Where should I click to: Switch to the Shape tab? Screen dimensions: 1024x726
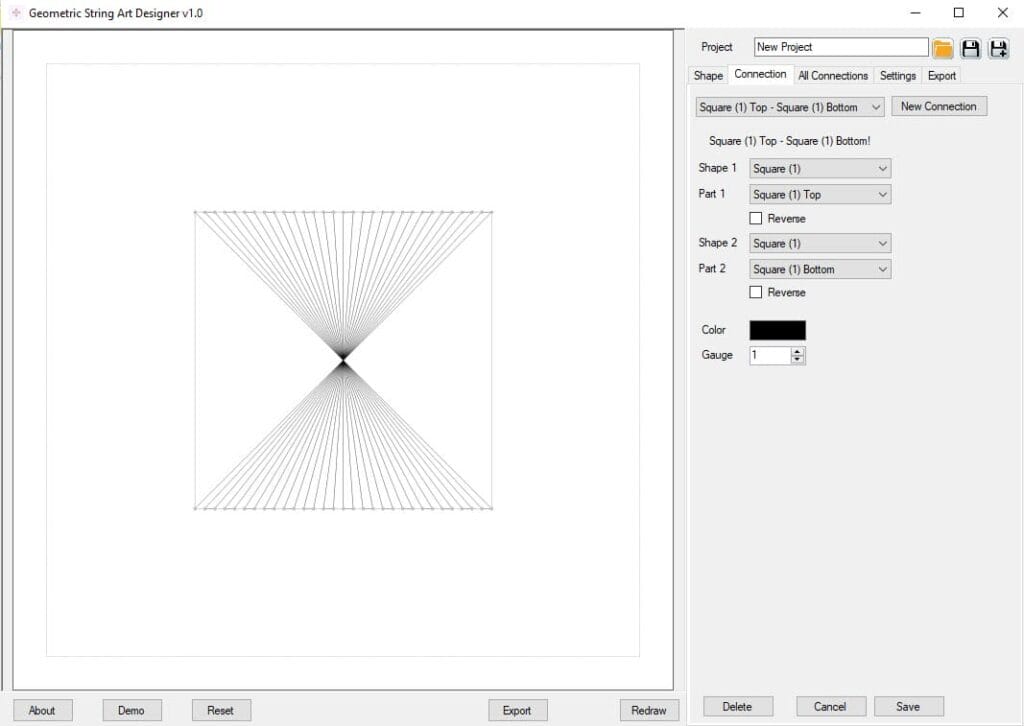pyautogui.click(x=708, y=76)
